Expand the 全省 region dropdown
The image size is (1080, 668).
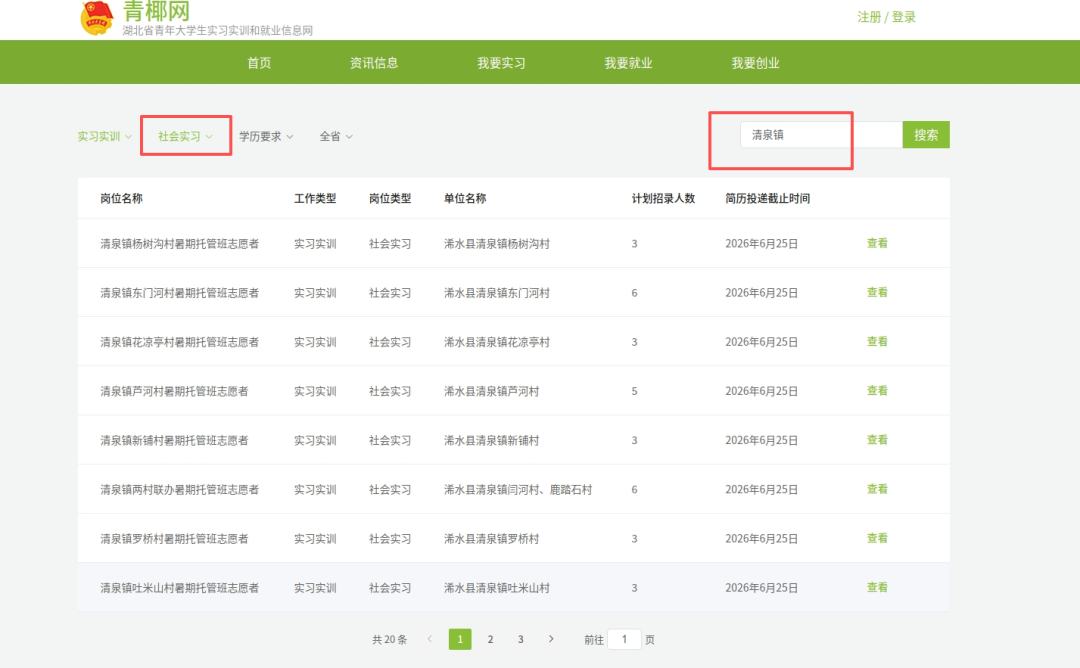tap(335, 136)
